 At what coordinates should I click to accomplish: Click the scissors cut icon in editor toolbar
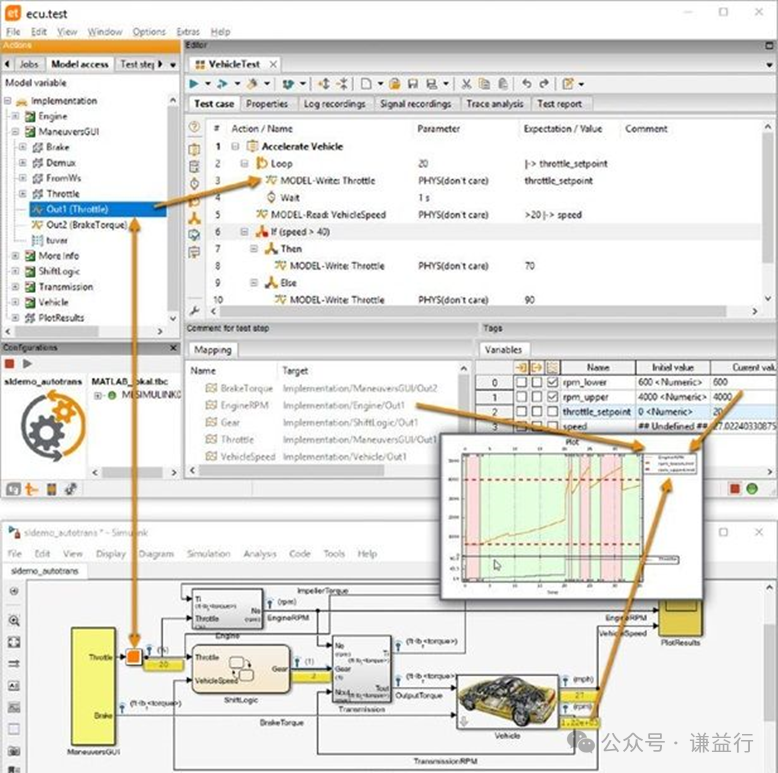466,84
